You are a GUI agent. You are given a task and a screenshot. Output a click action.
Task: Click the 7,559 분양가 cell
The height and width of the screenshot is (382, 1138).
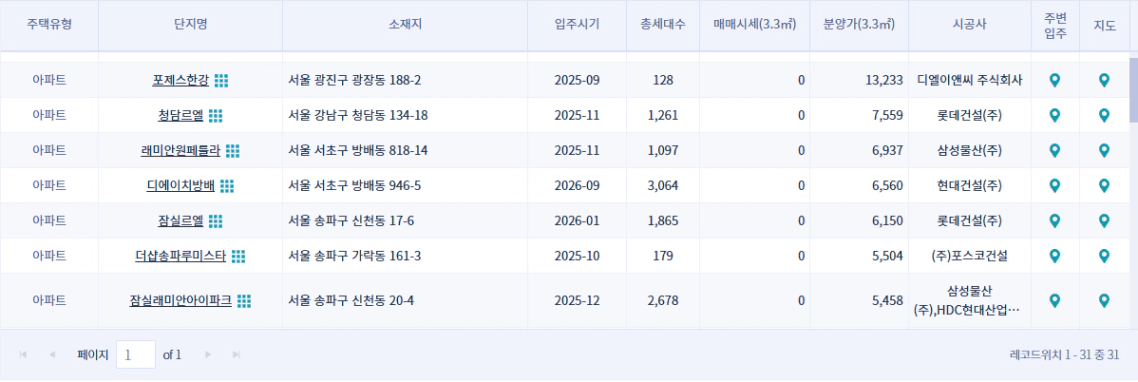coord(859,115)
